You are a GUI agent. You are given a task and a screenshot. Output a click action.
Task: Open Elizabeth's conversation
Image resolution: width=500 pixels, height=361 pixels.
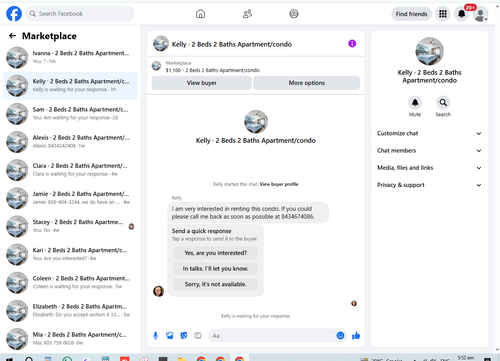click(70, 311)
